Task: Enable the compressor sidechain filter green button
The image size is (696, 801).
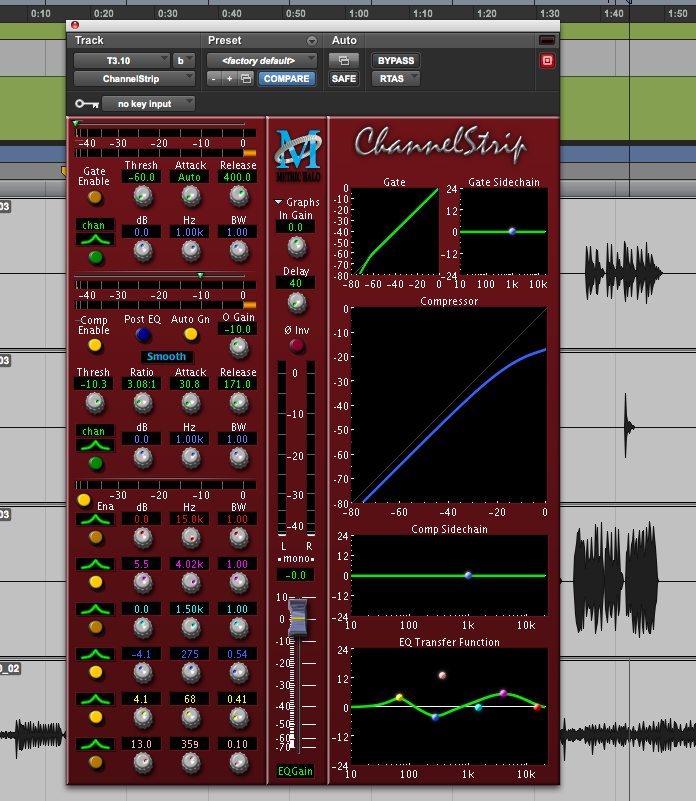Action: click(x=96, y=463)
